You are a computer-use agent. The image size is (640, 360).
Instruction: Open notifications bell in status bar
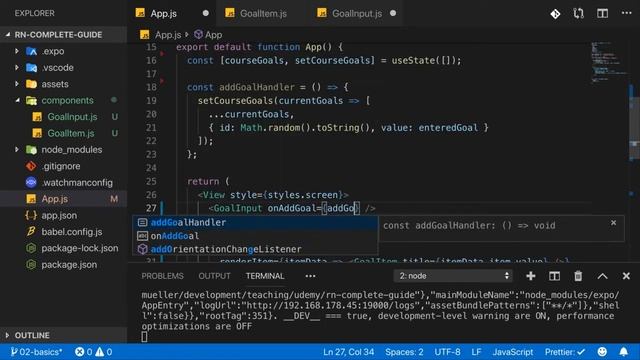(x=624, y=351)
